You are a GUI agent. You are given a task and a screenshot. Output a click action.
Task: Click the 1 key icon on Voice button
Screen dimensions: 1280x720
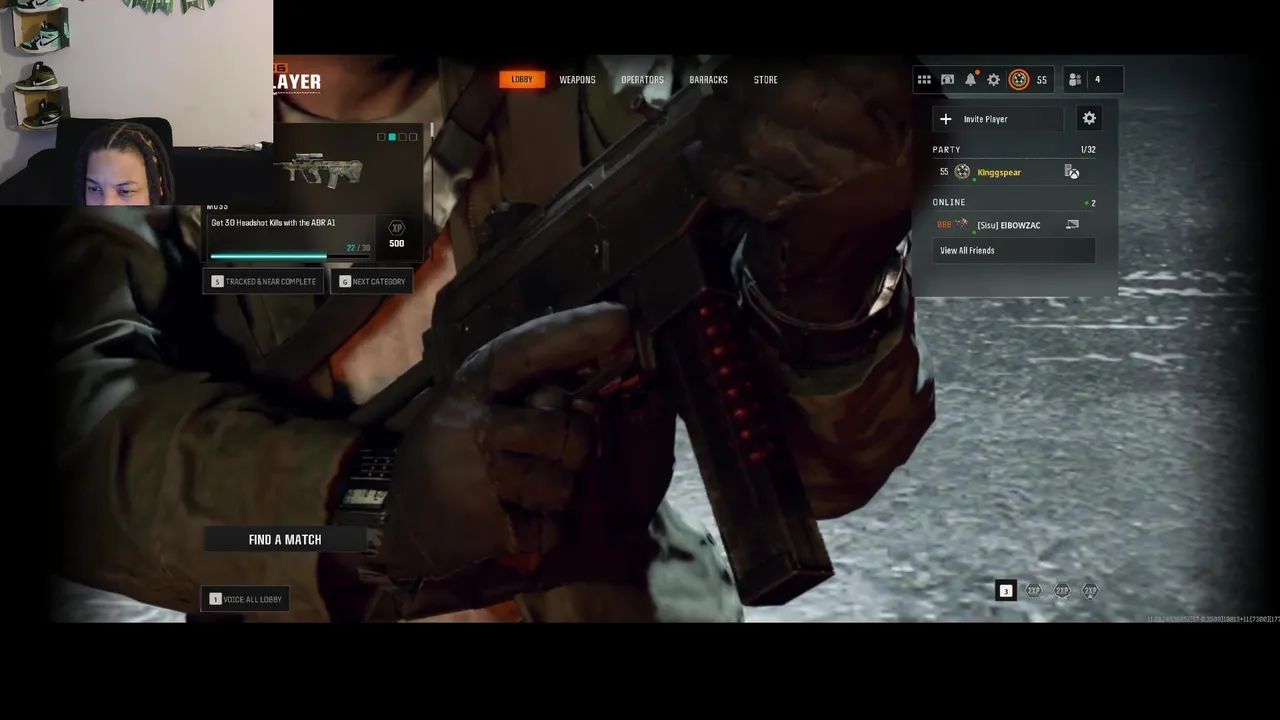215,599
